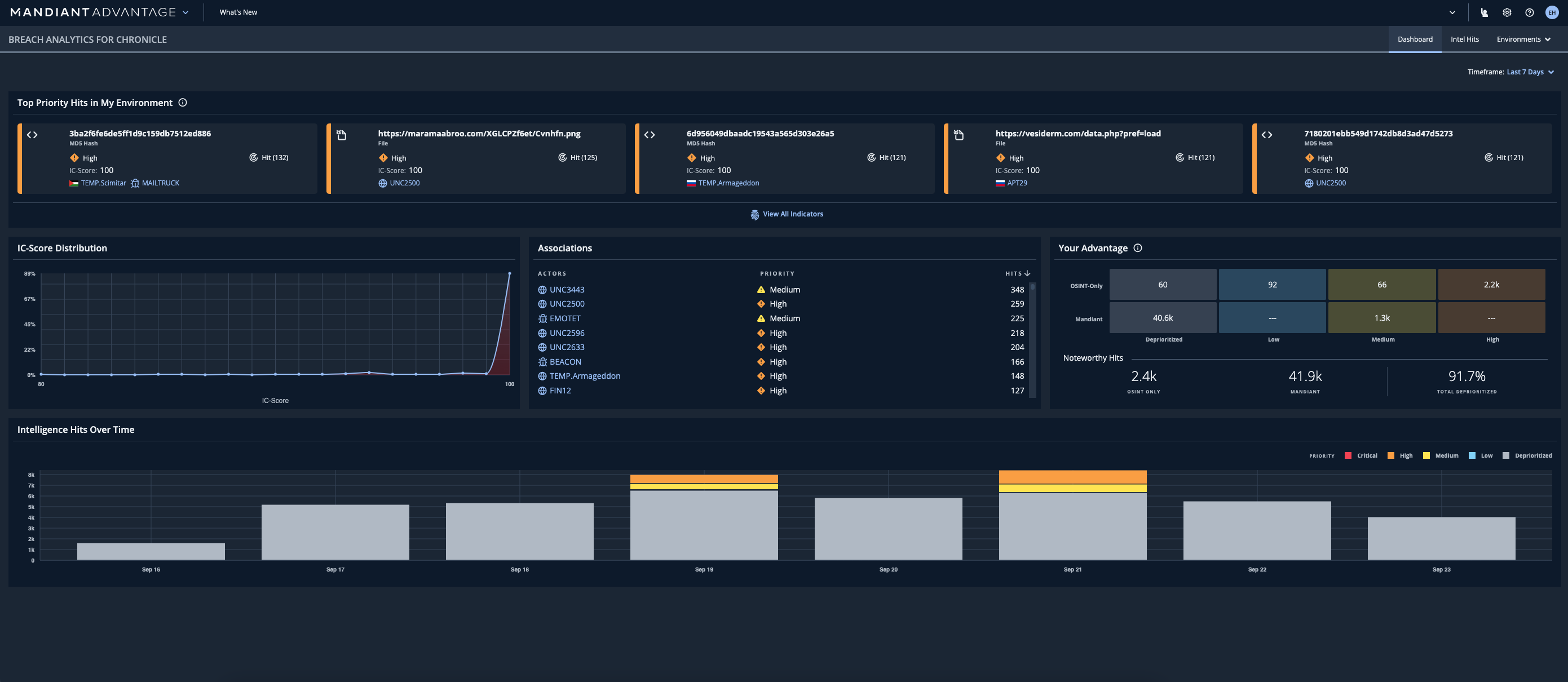This screenshot has height=682, width=1568.
Task: Open View All Indicators
Action: pyautogui.click(x=793, y=214)
